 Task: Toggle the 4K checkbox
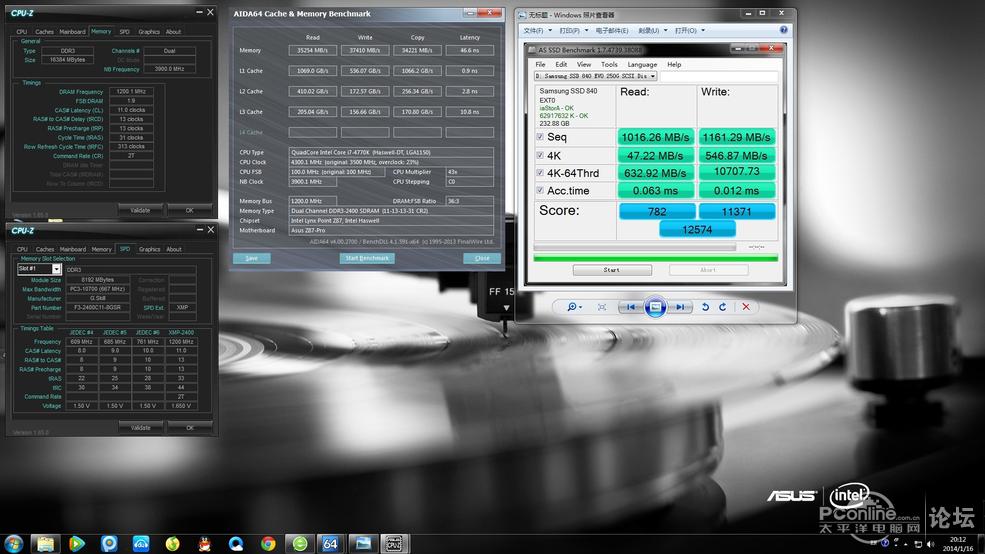(540, 155)
